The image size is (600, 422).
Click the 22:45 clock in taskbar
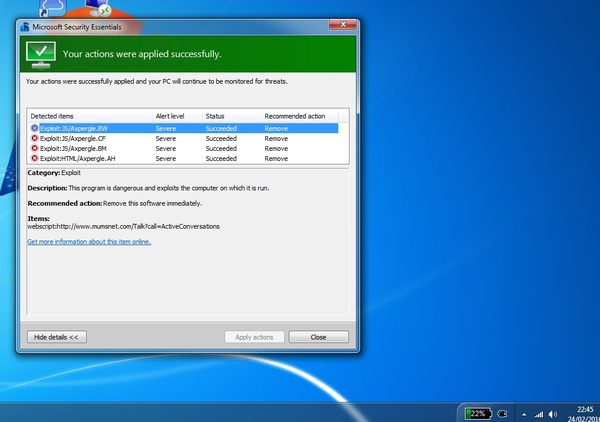tap(585, 409)
